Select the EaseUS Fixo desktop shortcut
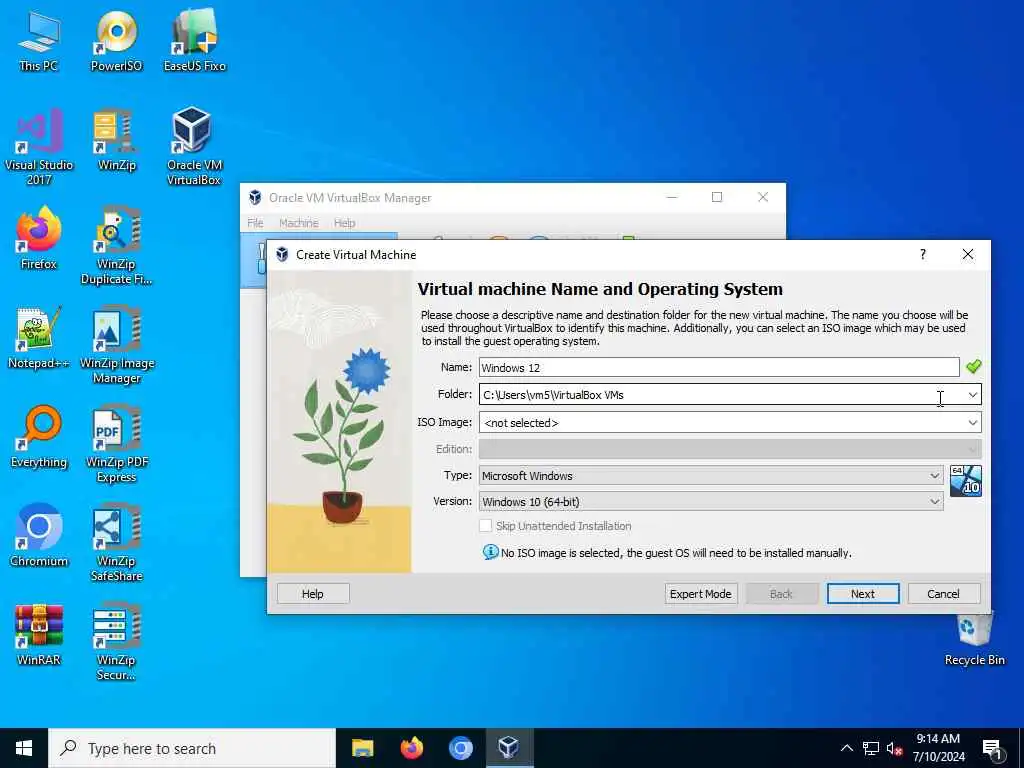Viewport: 1024px width, 768px height. click(x=195, y=40)
